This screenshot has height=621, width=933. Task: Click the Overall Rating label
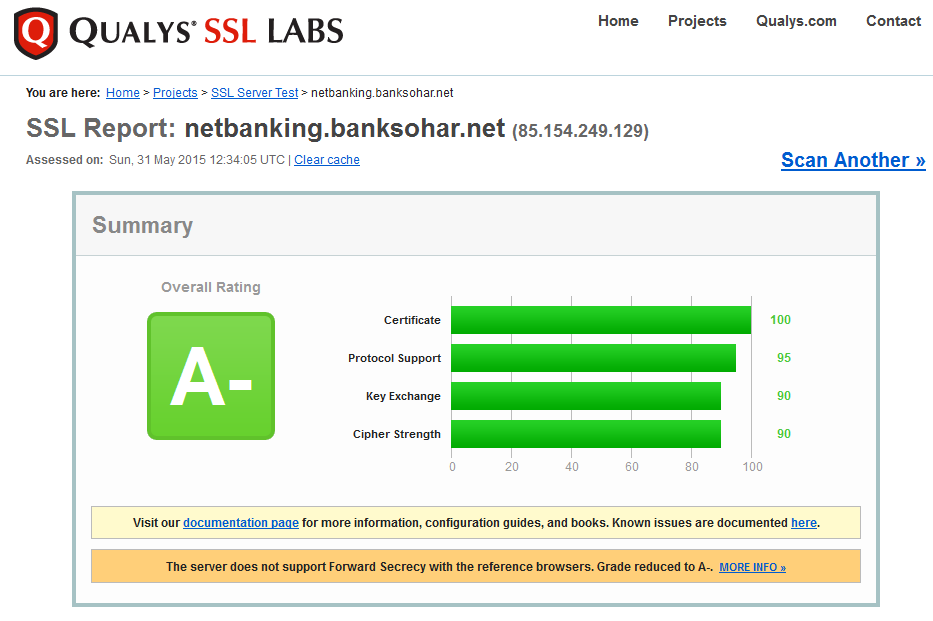(x=211, y=287)
